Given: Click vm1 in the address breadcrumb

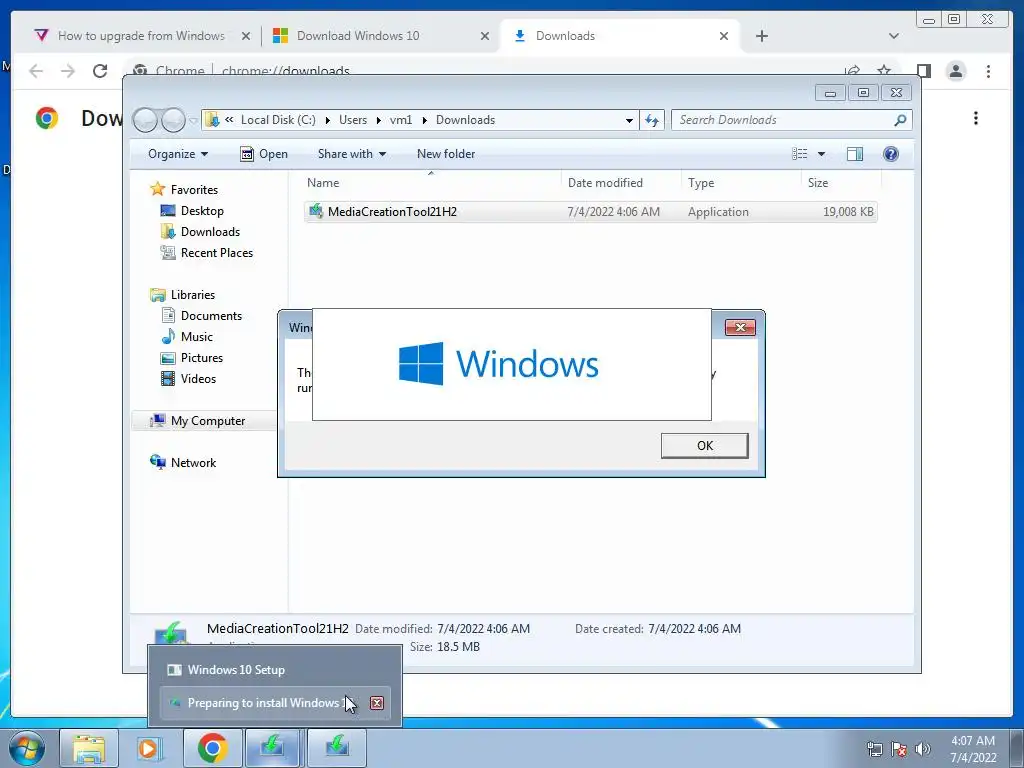Looking at the screenshot, I should click(401, 120).
